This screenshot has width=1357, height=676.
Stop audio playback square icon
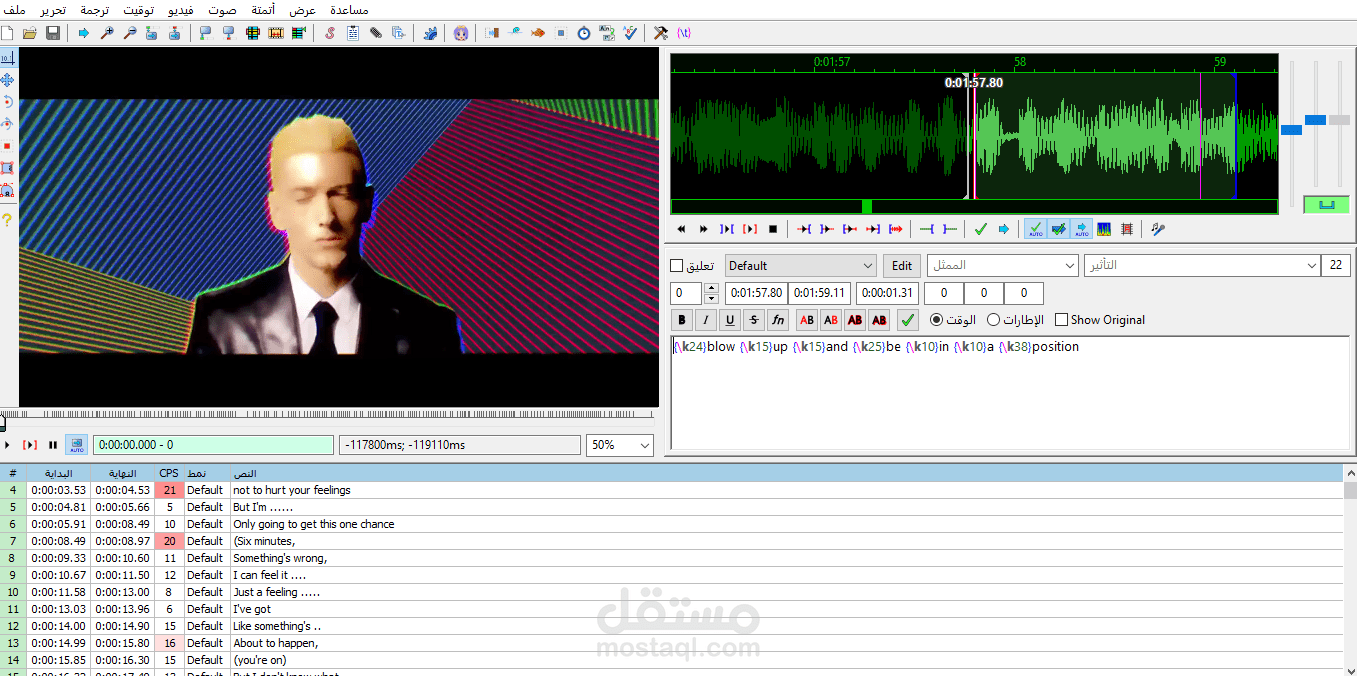(773, 229)
